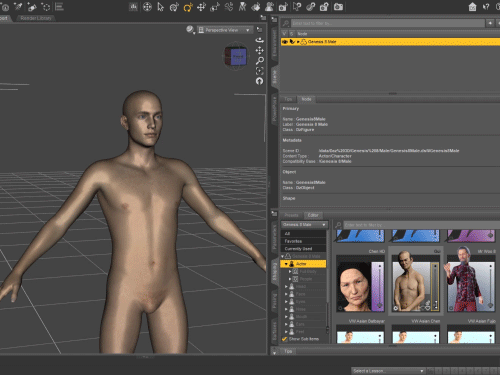Show Favorites shaping properties
This screenshot has height=375, width=500.
coord(304,241)
